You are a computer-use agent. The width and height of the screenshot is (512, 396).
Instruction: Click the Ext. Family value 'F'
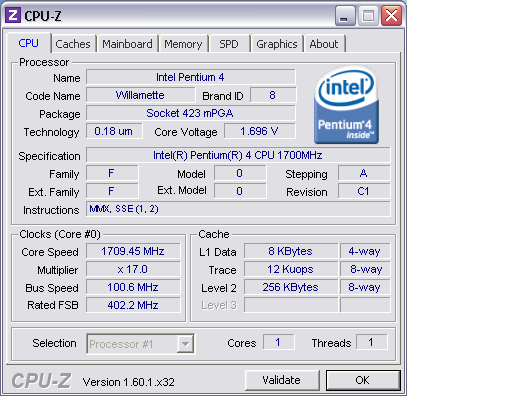tap(112, 191)
